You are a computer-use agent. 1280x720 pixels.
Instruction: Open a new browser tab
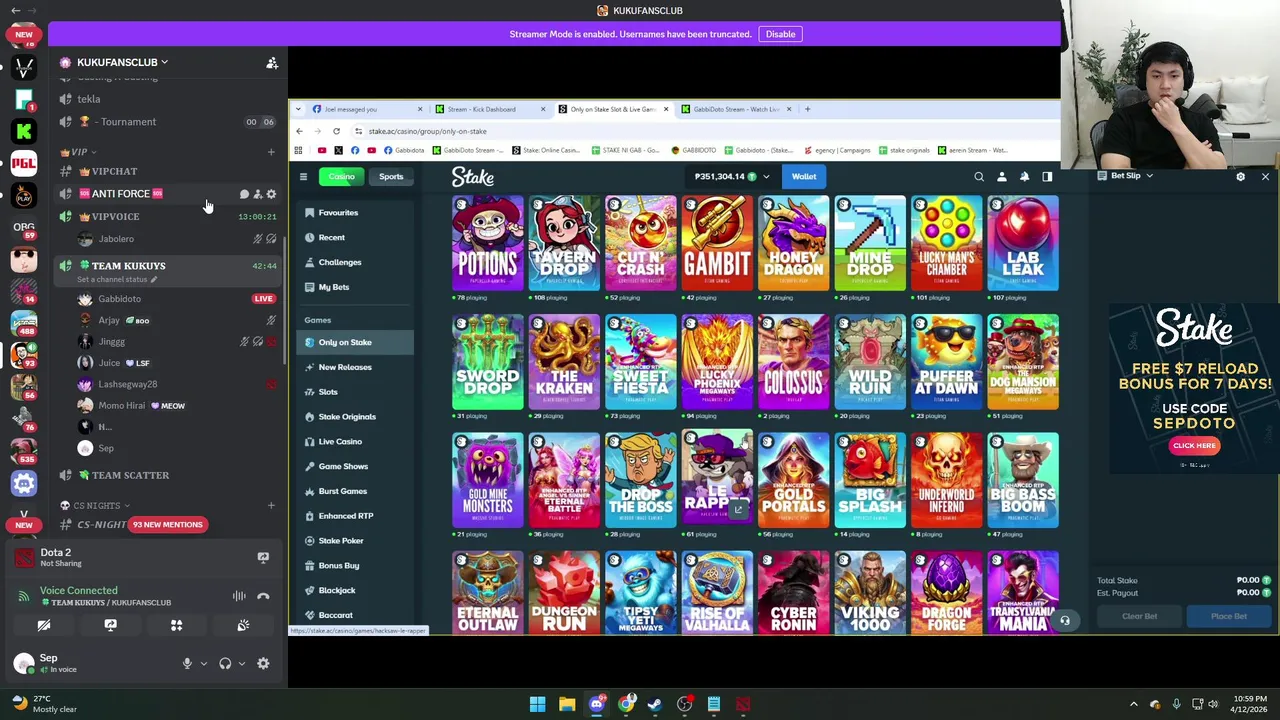coord(808,109)
